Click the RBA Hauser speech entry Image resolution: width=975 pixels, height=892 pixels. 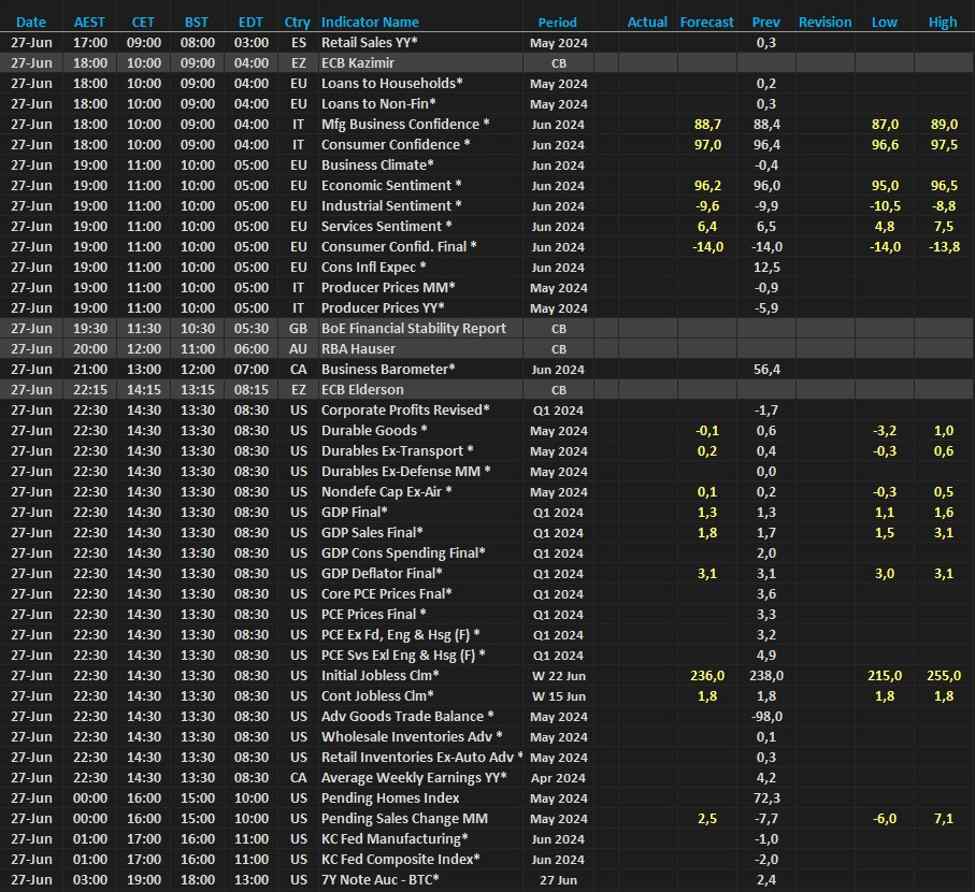click(358, 349)
